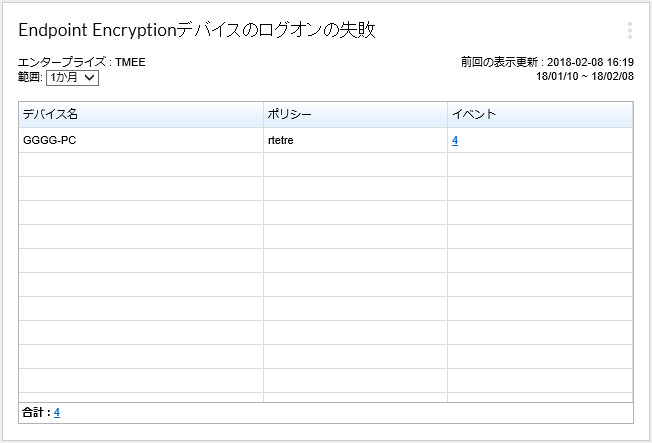652x443 pixels.
Task: Click the Endpoint Encryption widget title
Action: 197,30
